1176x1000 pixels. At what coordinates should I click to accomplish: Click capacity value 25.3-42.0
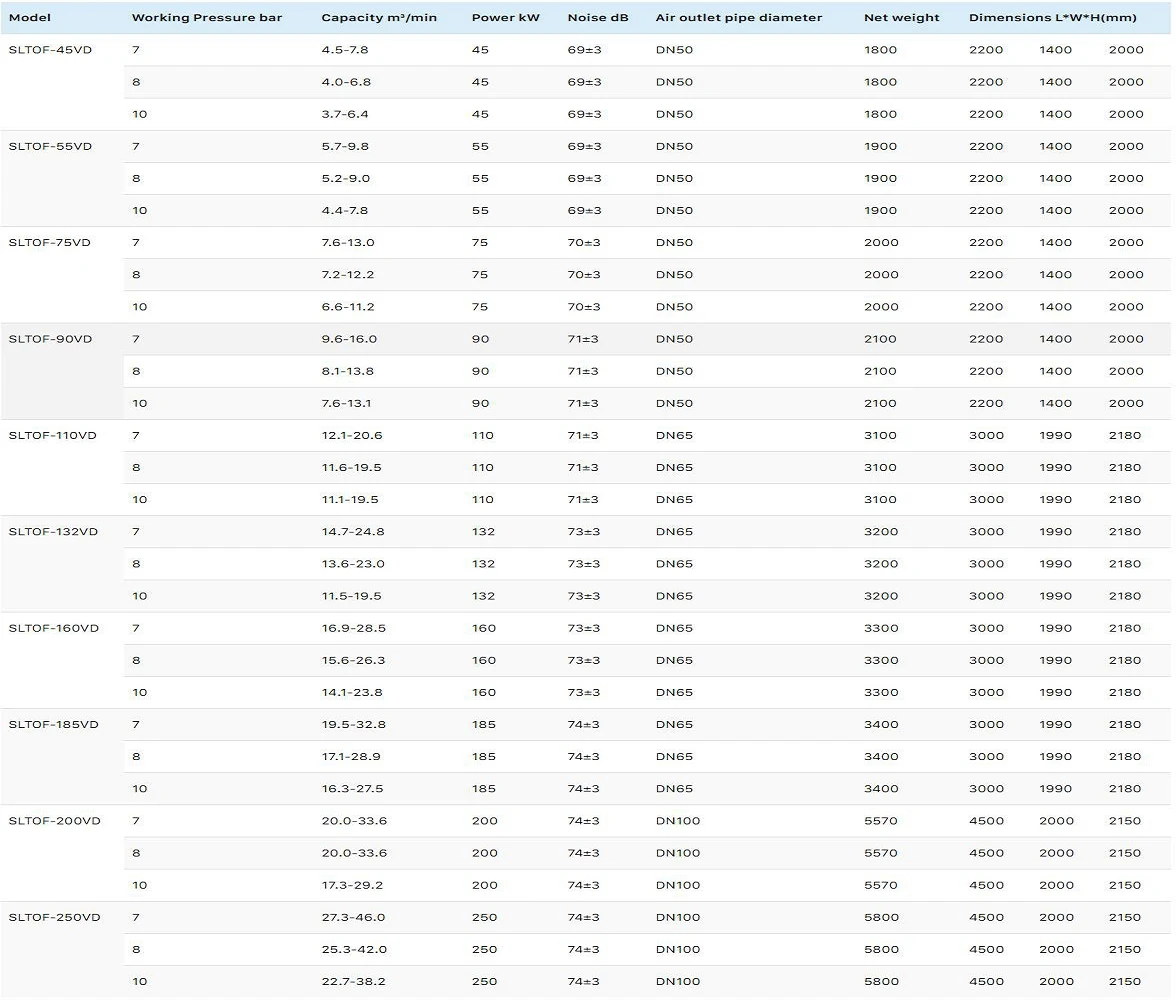point(354,950)
